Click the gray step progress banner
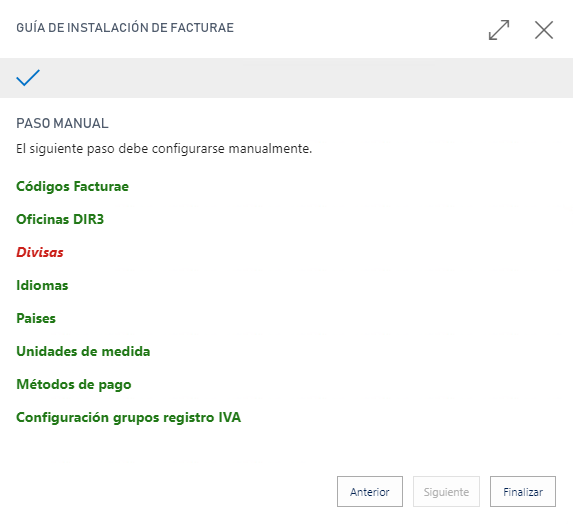The height and width of the screenshot is (524, 573). point(286,78)
